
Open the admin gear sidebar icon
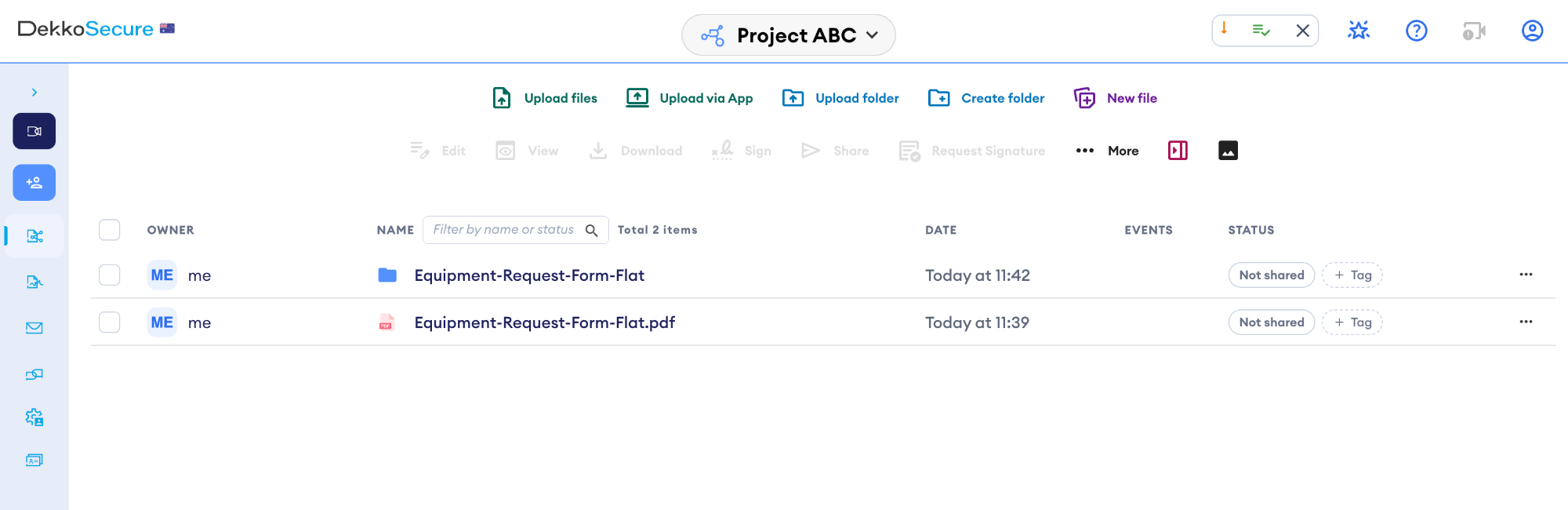click(x=34, y=417)
